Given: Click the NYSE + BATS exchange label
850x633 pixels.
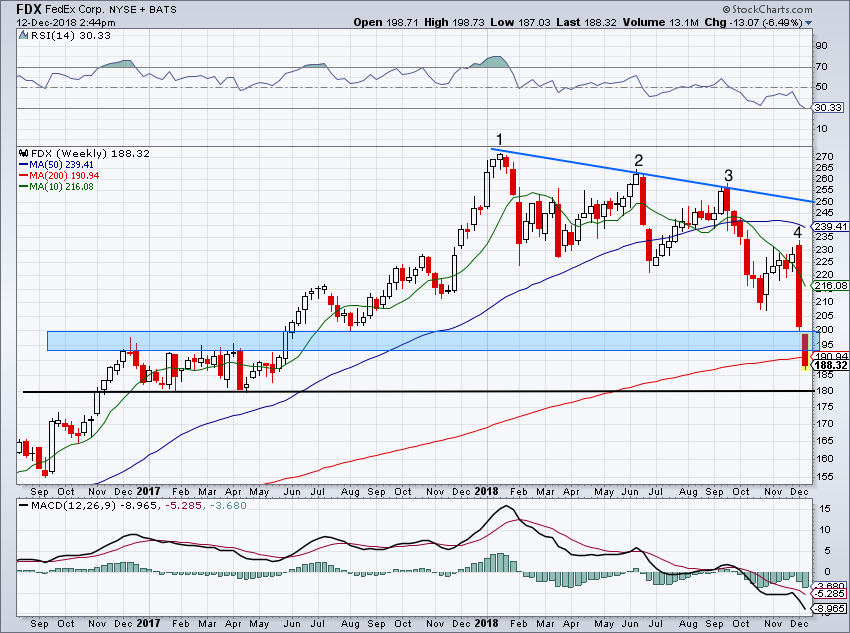Looking at the screenshot, I should pyautogui.click(x=143, y=9).
